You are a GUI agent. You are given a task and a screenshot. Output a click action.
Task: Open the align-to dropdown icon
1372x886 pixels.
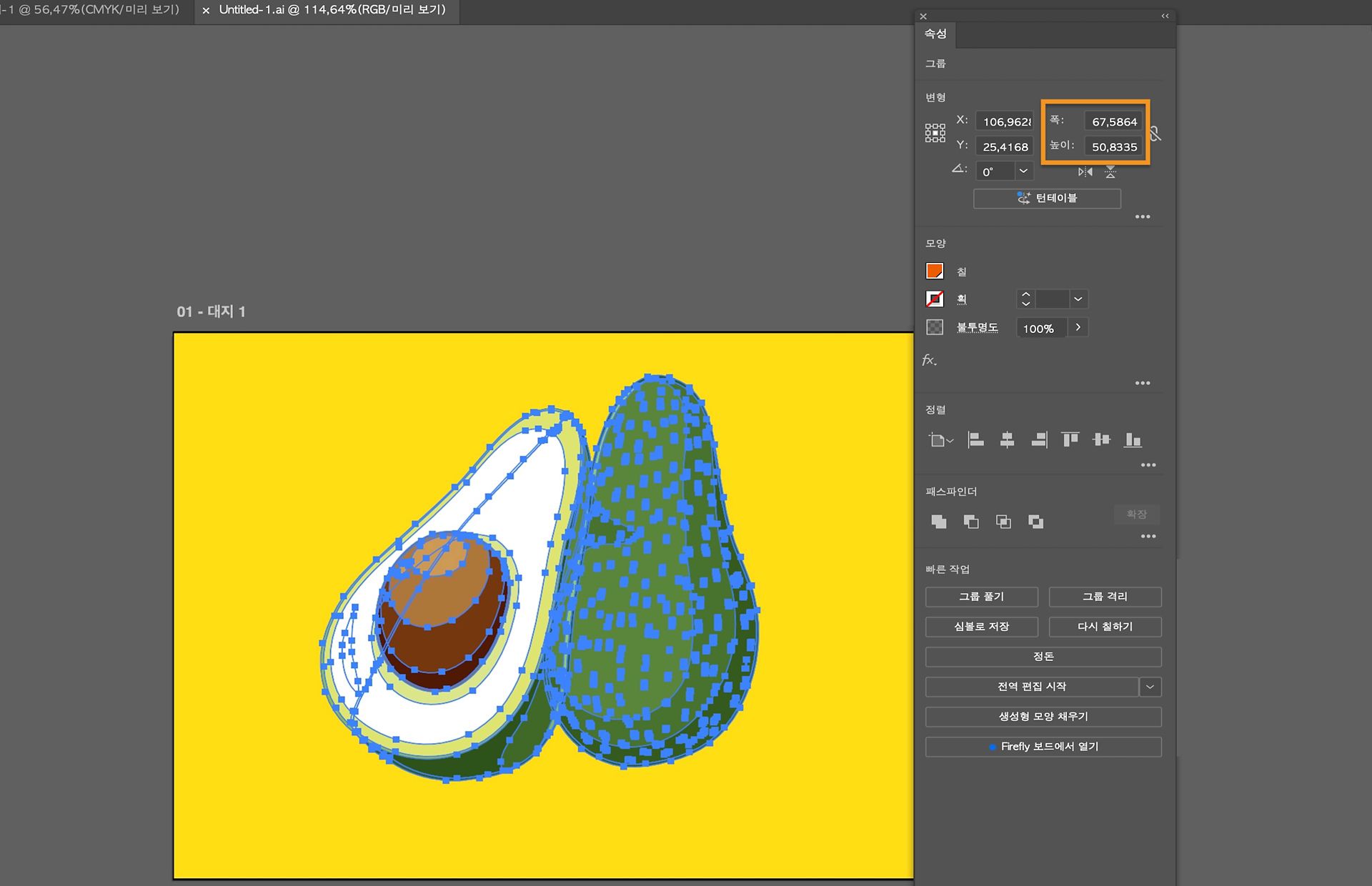click(940, 440)
